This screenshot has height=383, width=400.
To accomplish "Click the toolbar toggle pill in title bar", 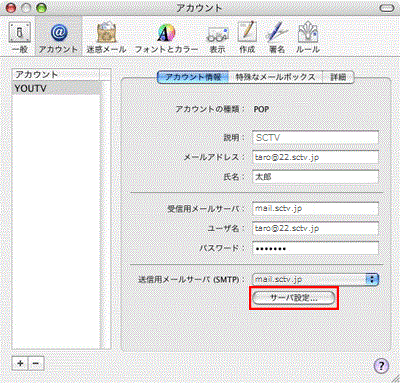I will pos(387,8).
